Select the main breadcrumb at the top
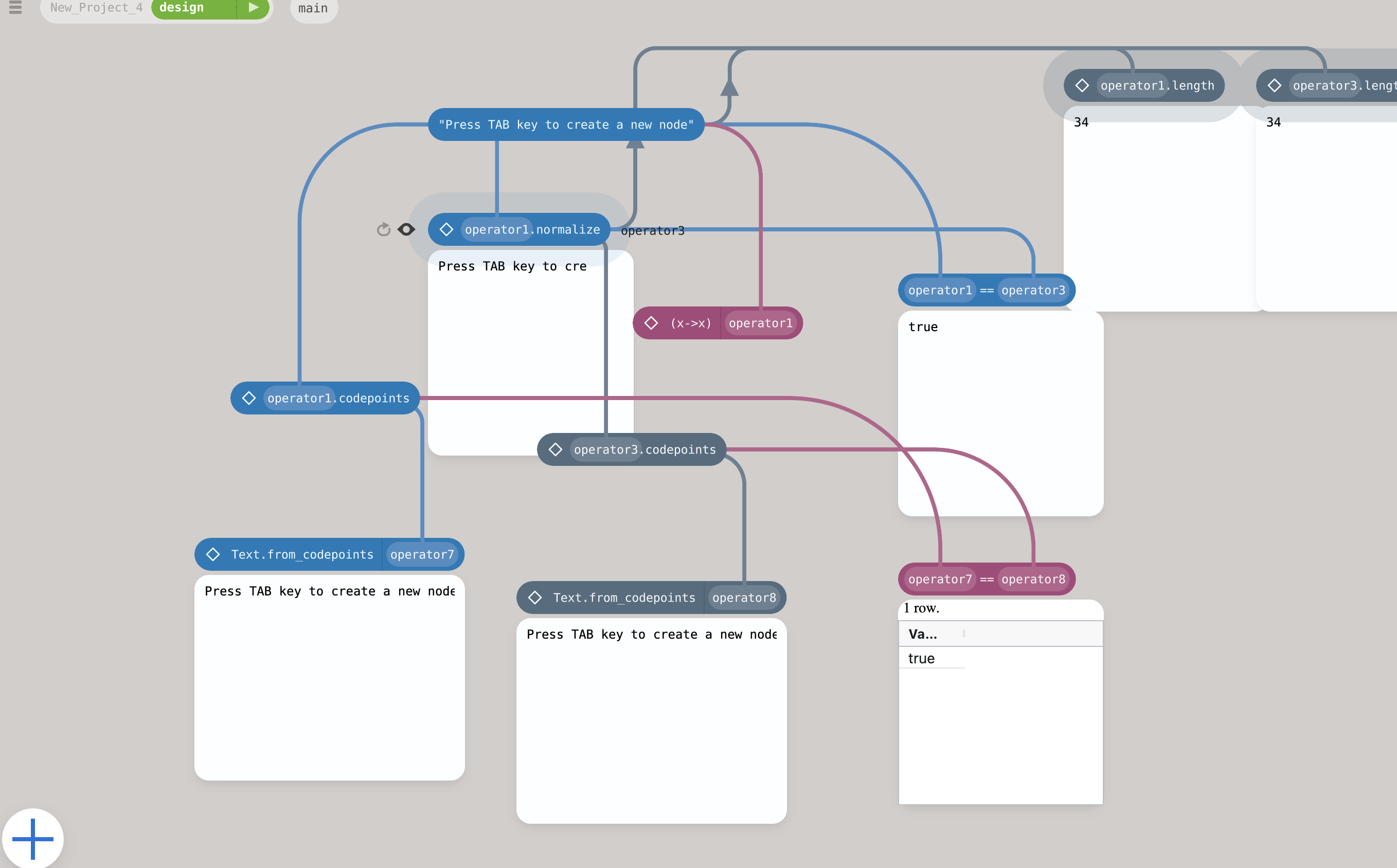Screen dimensions: 1397x868 [313, 8]
